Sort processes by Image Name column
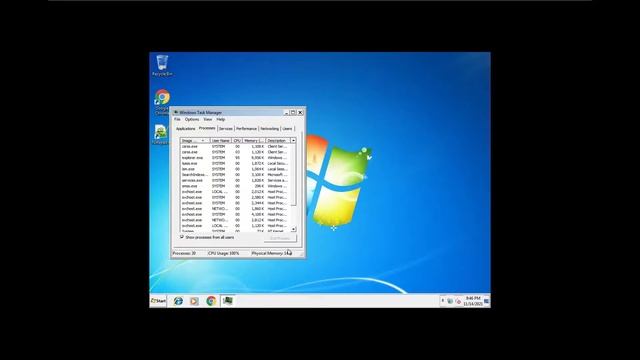This screenshot has height=360, width=640. [x=195, y=140]
